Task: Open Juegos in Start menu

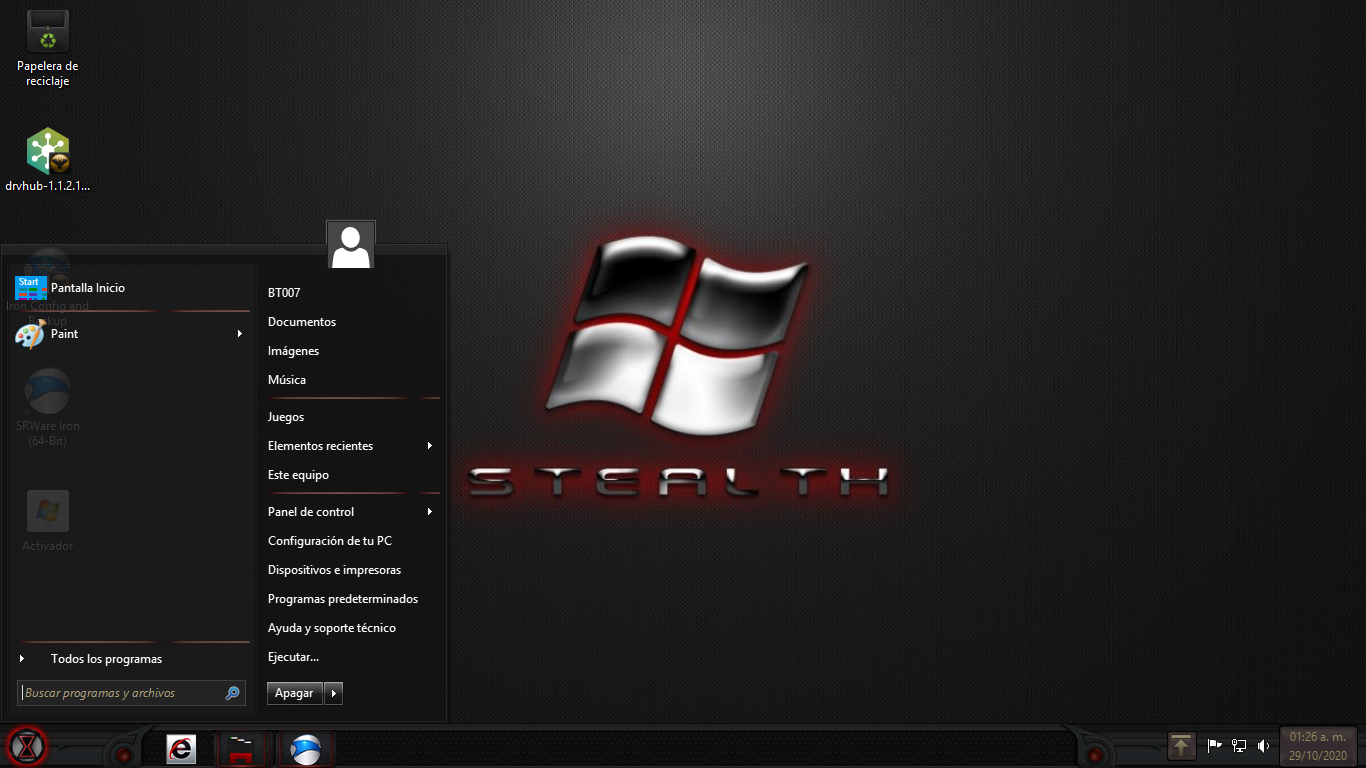Action: point(286,417)
